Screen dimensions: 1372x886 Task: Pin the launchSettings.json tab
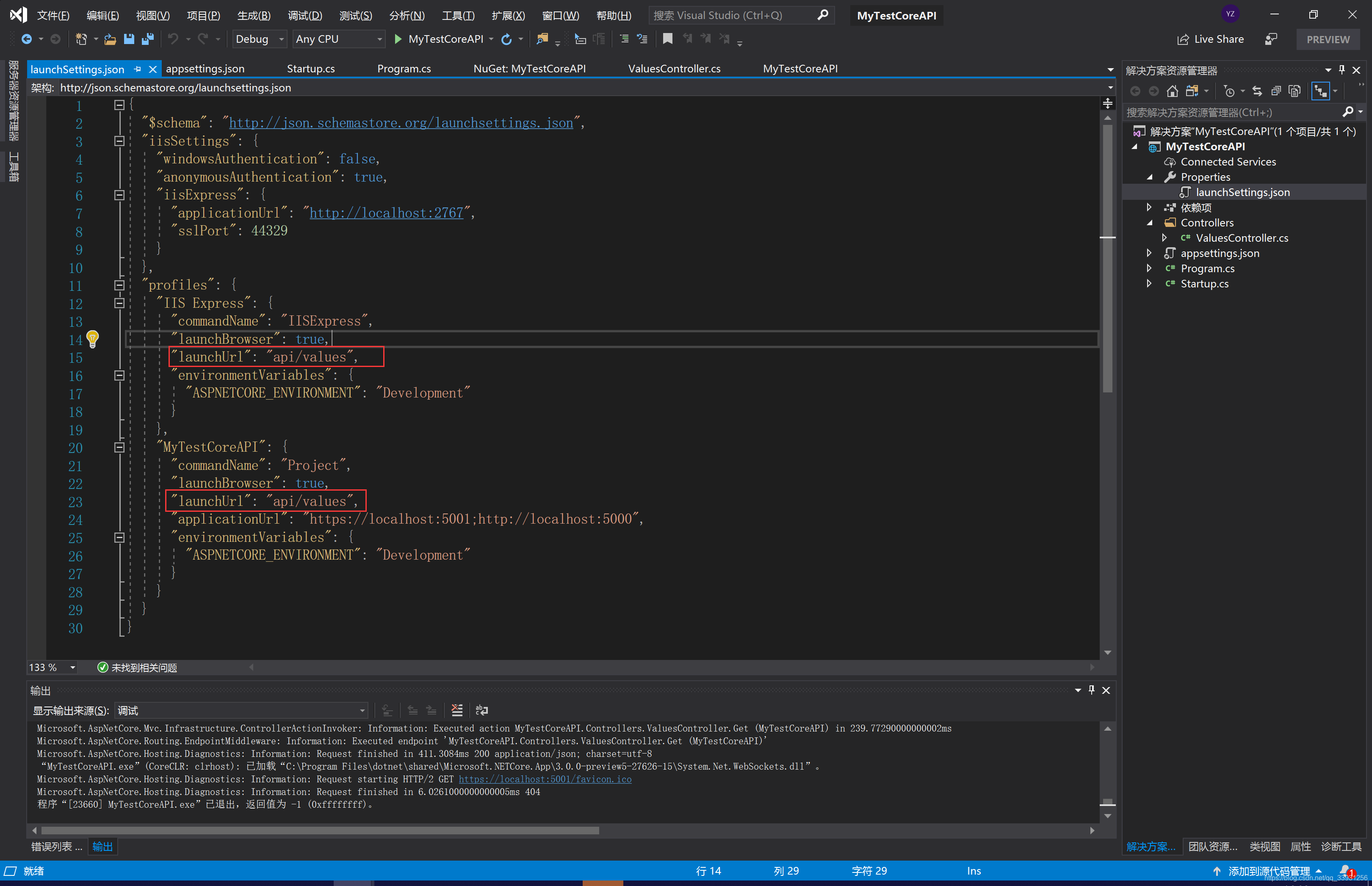pyautogui.click(x=138, y=69)
